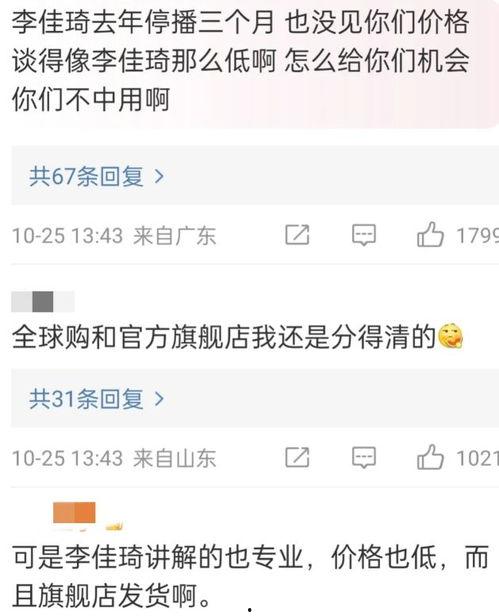Like the comment with 1799 likes
The height and width of the screenshot is (616, 499).
(430, 234)
